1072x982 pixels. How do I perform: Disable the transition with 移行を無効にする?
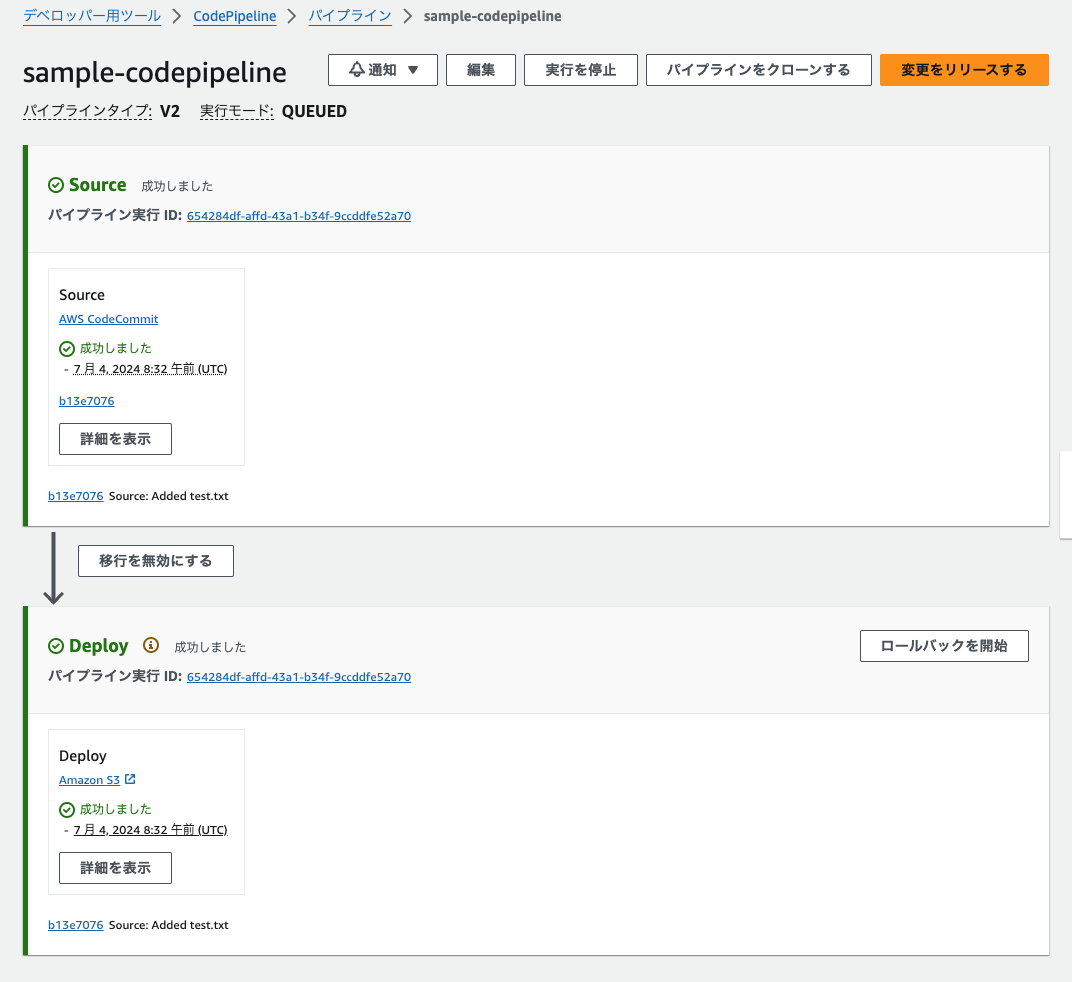(155, 561)
